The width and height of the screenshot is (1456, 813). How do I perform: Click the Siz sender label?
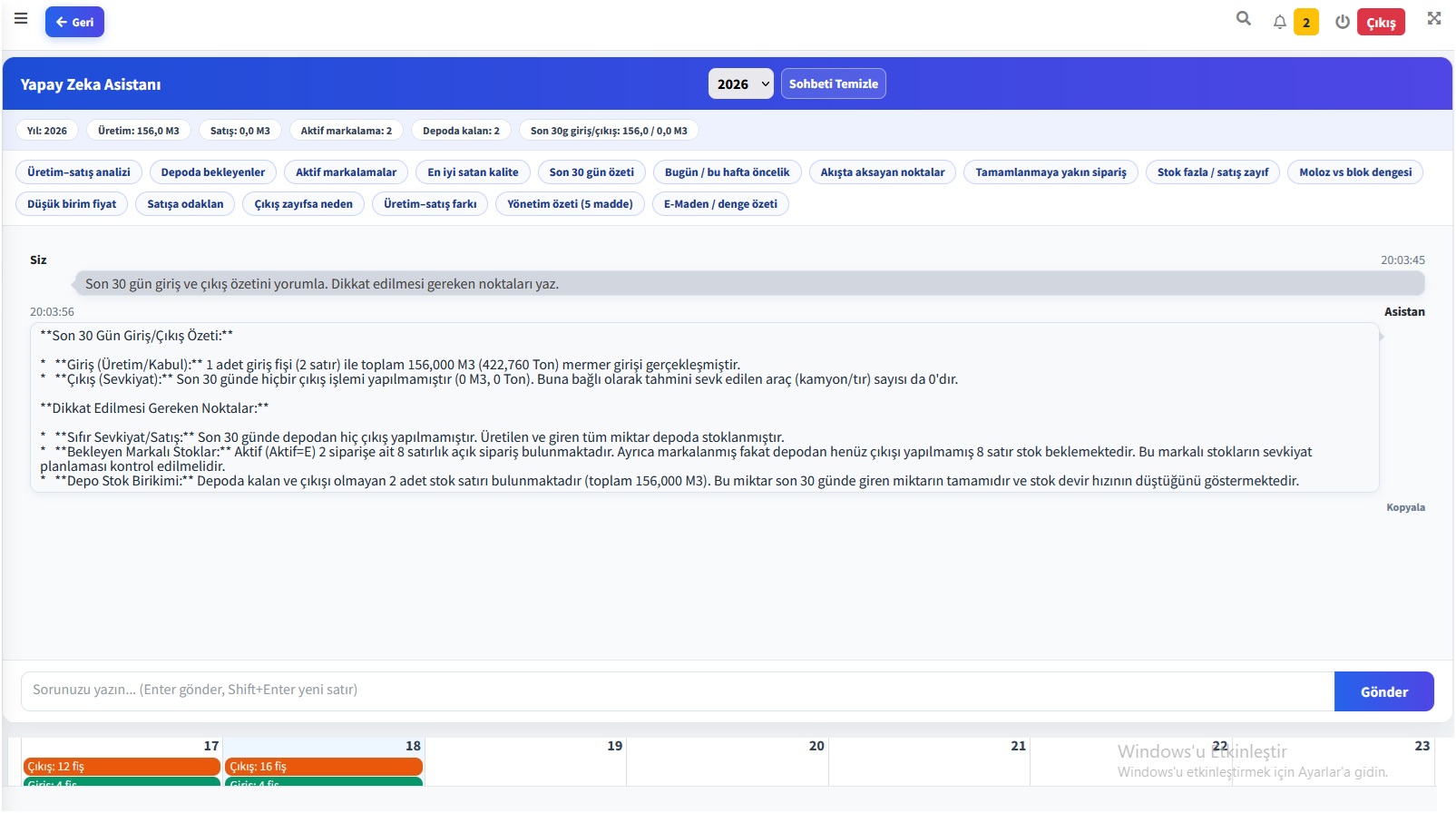point(38,260)
